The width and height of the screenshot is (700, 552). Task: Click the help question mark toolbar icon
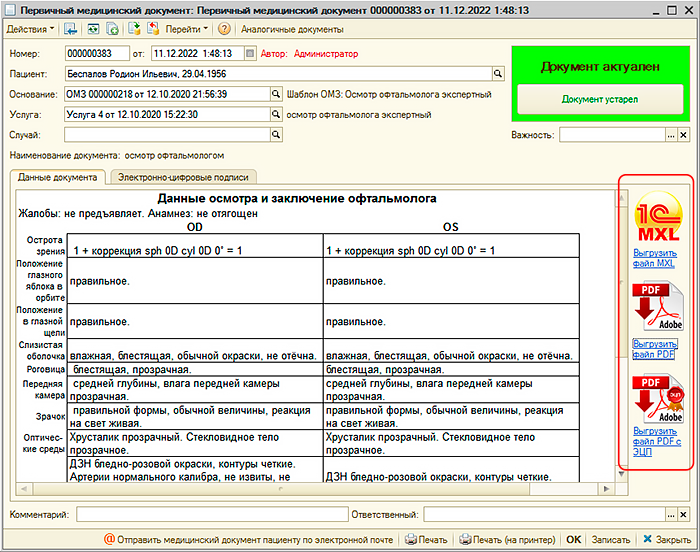224,30
